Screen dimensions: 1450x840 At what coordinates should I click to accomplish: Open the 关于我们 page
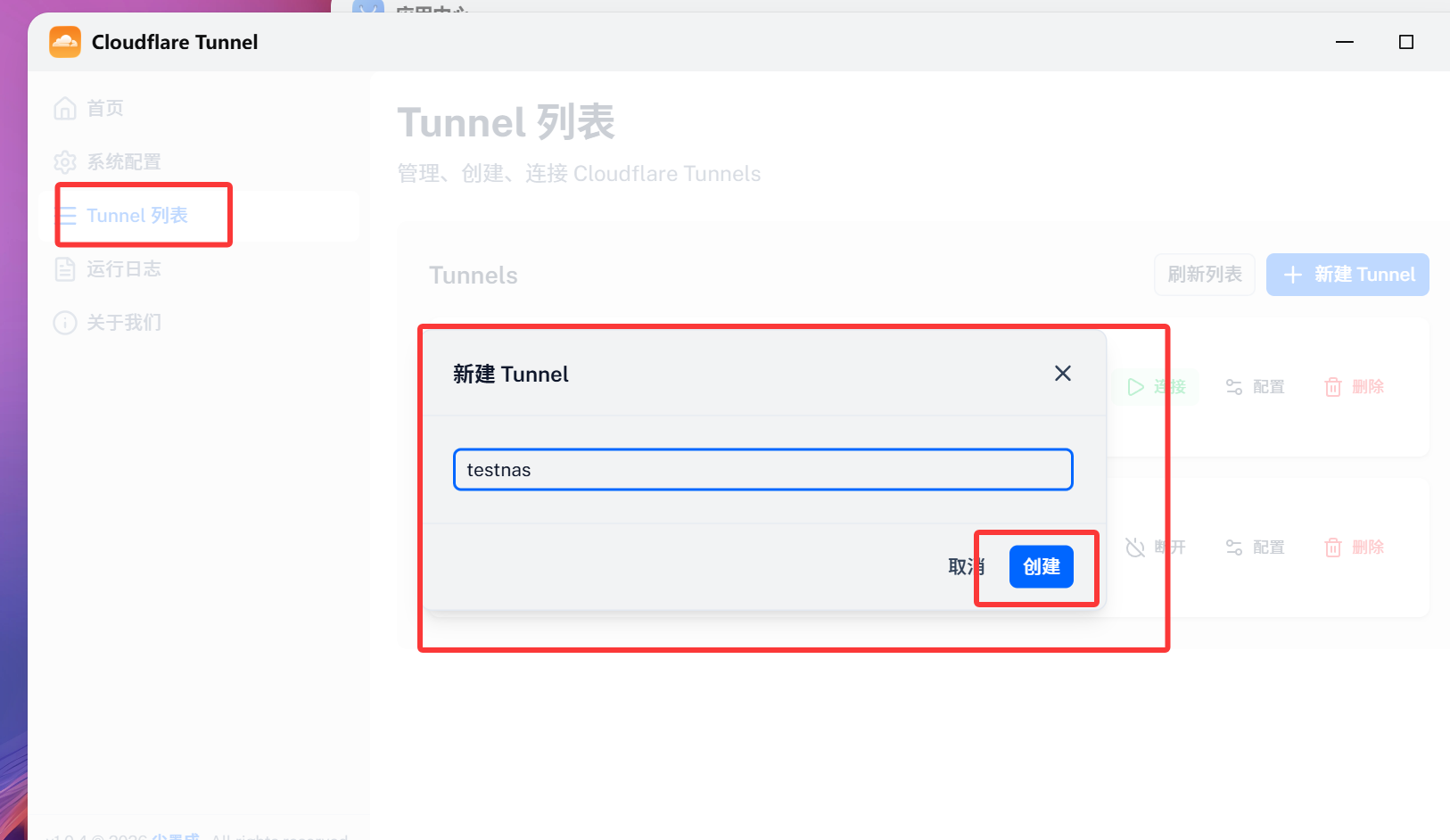pyautogui.click(x=124, y=323)
